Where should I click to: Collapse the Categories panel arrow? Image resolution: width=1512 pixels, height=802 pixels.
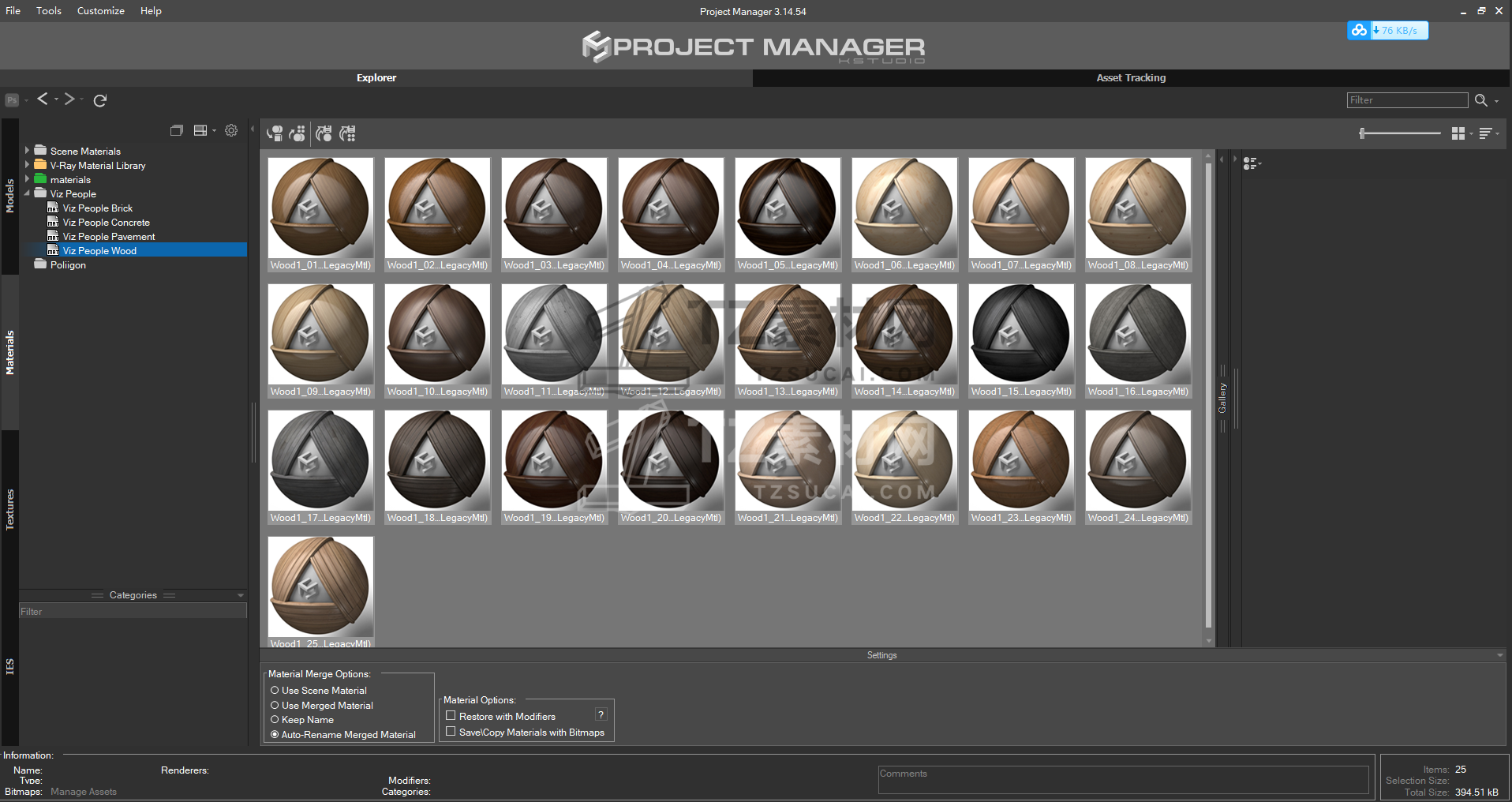pyautogui.click(x=241, y=595)
